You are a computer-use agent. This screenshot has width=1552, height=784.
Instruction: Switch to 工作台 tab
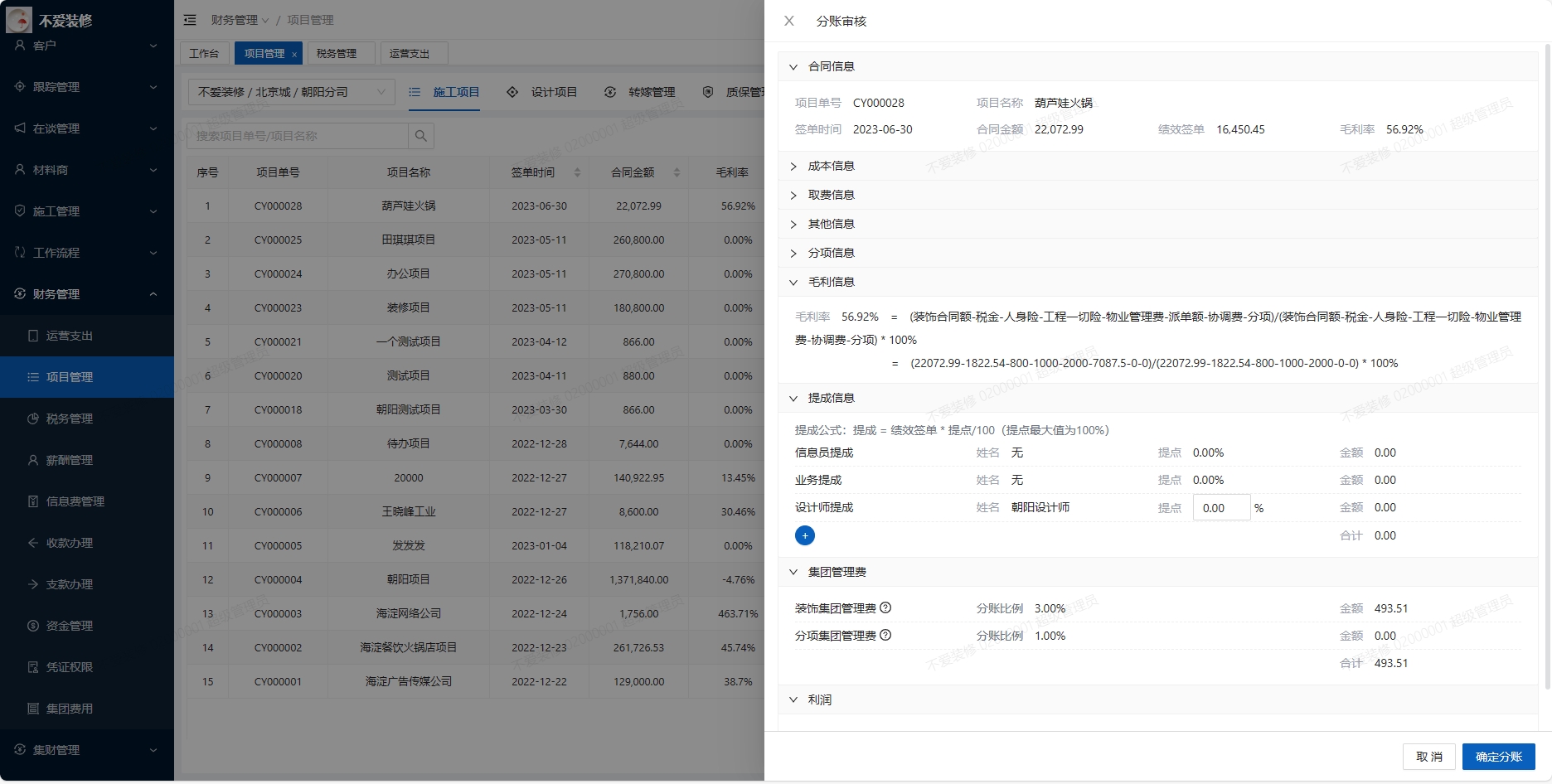coord(204,53)
